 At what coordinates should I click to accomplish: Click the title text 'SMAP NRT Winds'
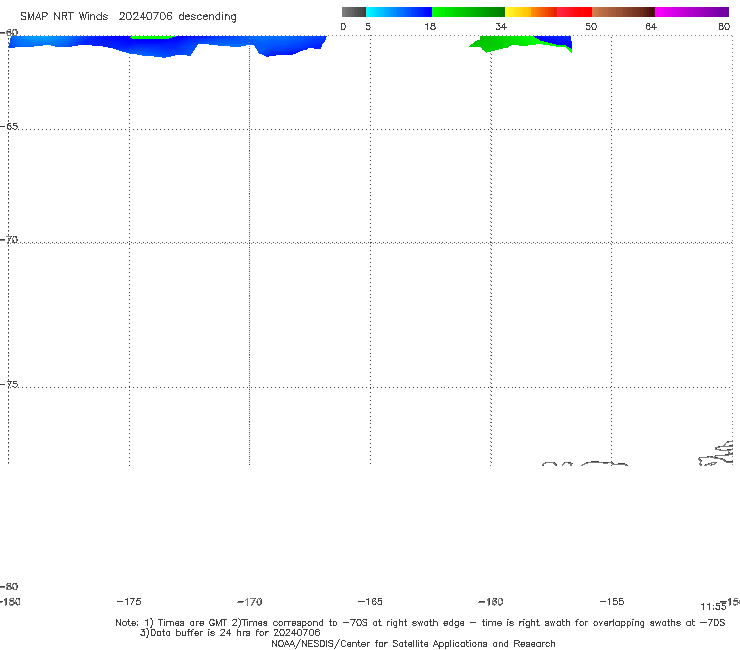(64, 17)
